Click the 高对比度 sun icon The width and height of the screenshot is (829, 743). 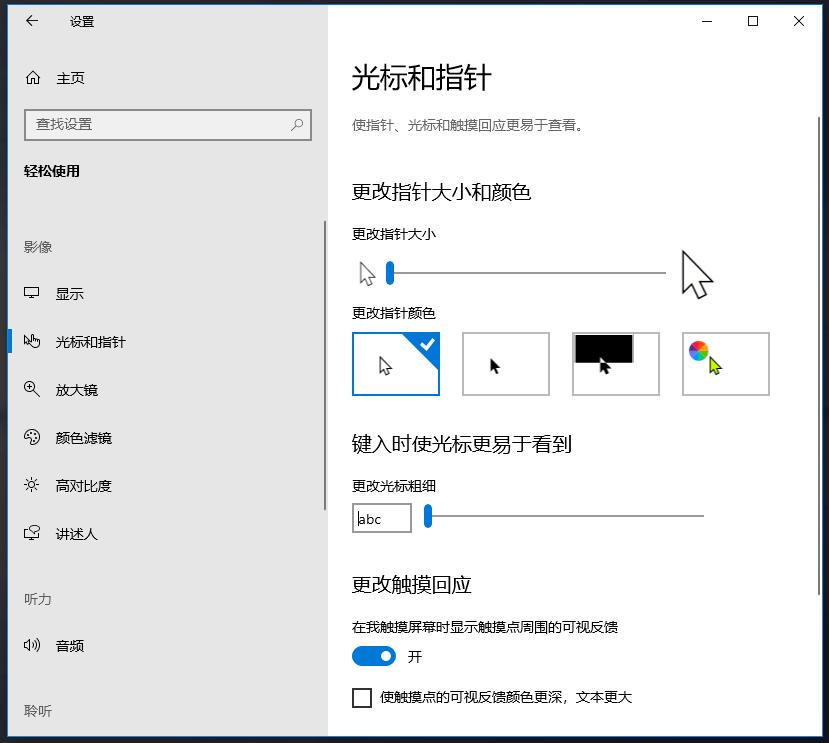pos(32,486)
